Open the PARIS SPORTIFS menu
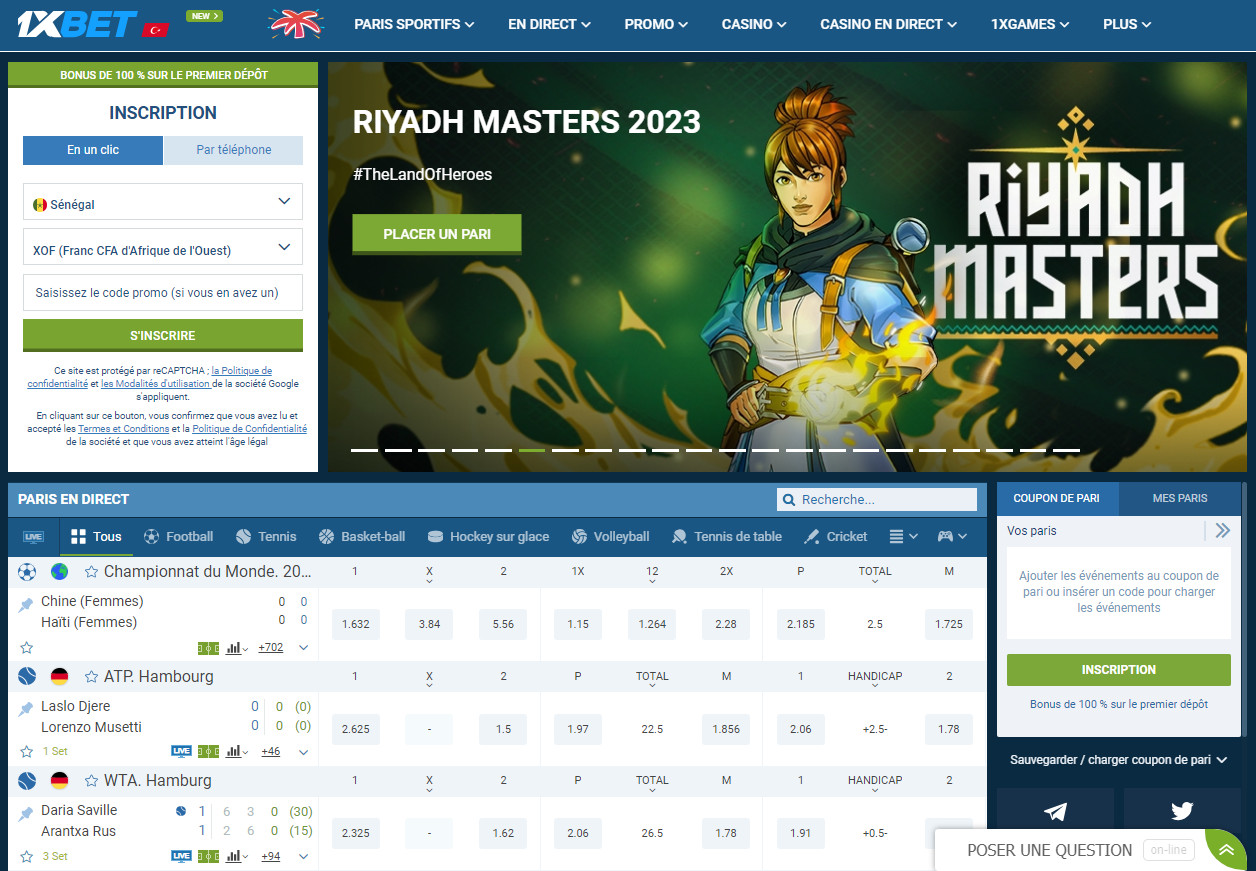Screen dimensions: 1256x871 pyautogui.click(x=414, y=24)
